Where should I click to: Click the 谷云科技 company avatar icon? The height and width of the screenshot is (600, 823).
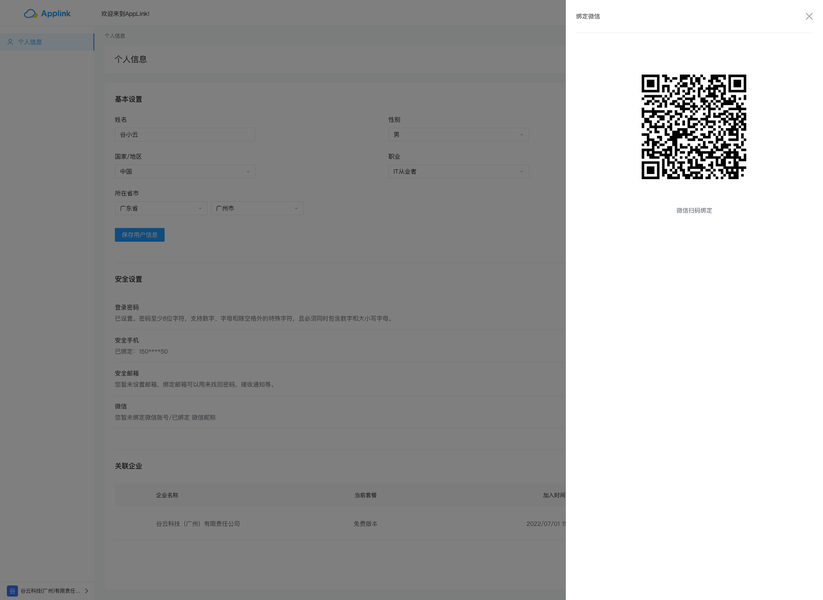click(12, 591)
